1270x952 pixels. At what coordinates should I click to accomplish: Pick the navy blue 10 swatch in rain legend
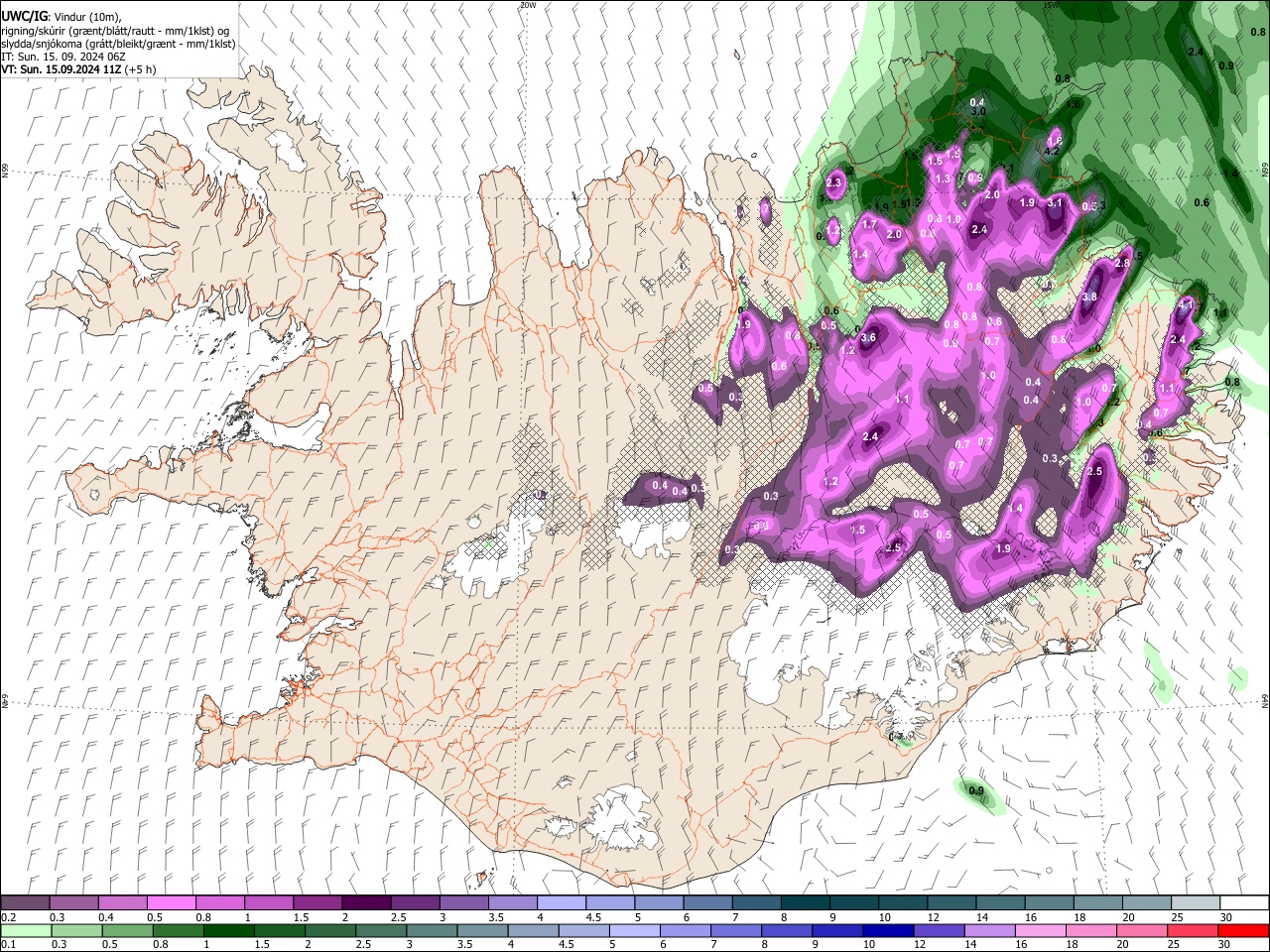888,930
